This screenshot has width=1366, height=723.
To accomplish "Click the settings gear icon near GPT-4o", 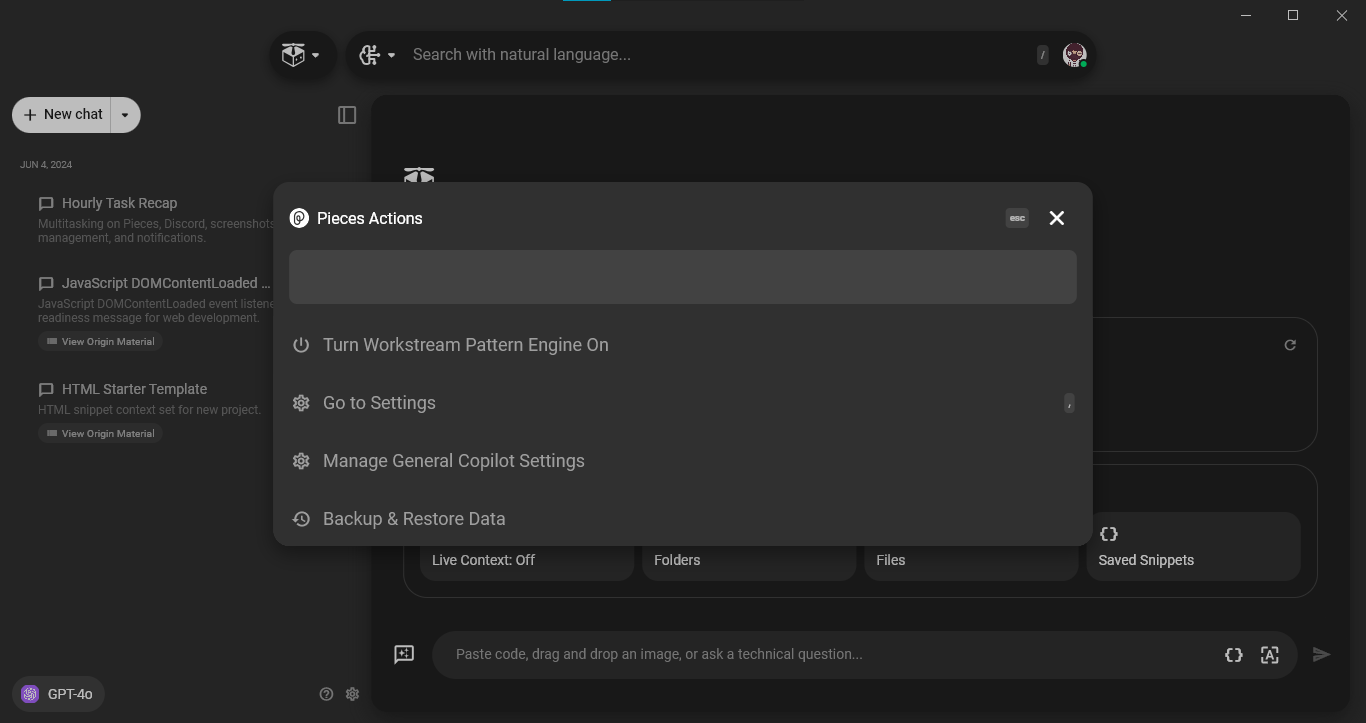I will tap(352, 694).
